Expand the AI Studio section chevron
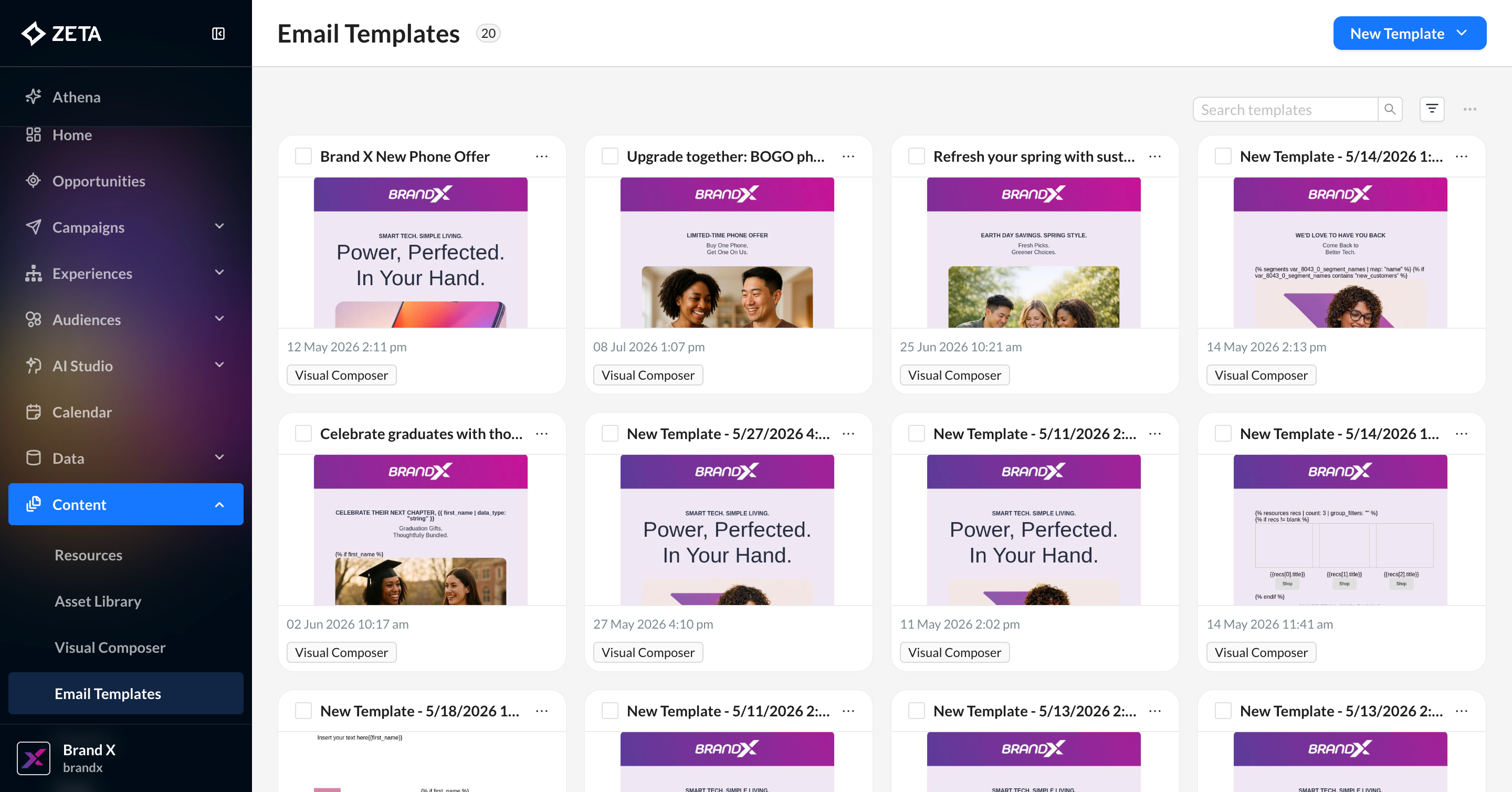Viewport: 1512px width, 792px height. pos(219,364)
